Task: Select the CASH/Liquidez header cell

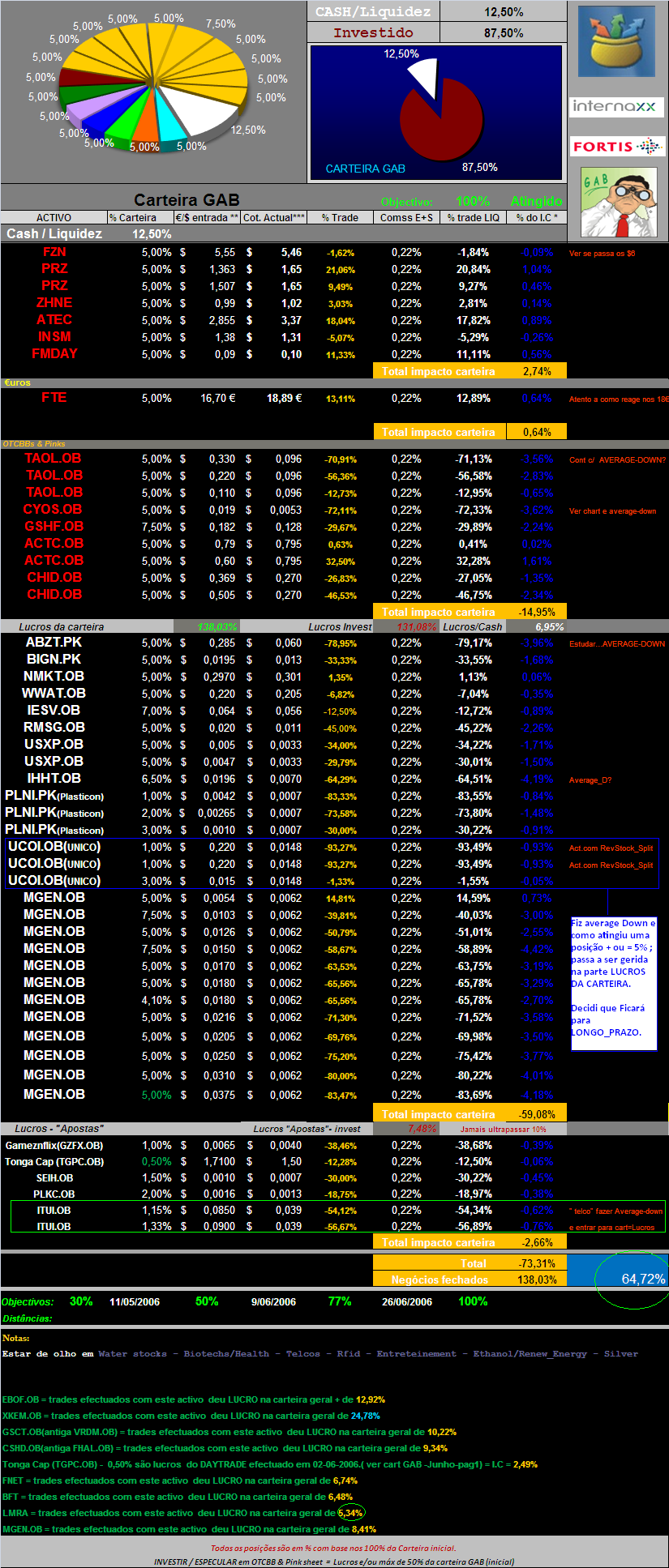Action: (373, 11)
